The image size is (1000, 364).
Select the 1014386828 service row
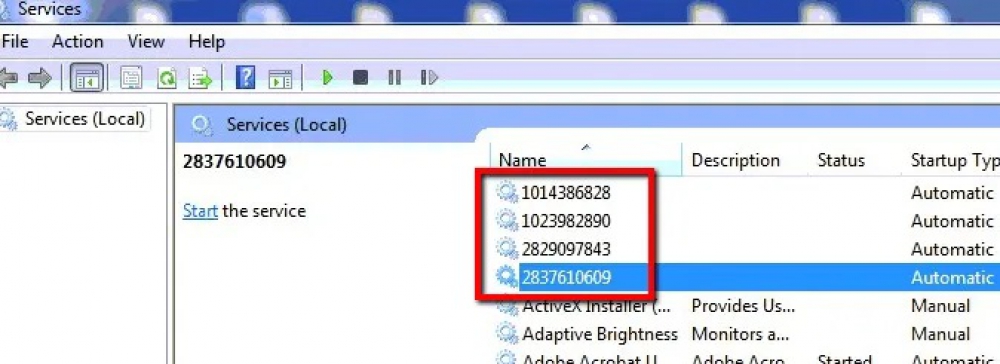(x=747, y=193)
